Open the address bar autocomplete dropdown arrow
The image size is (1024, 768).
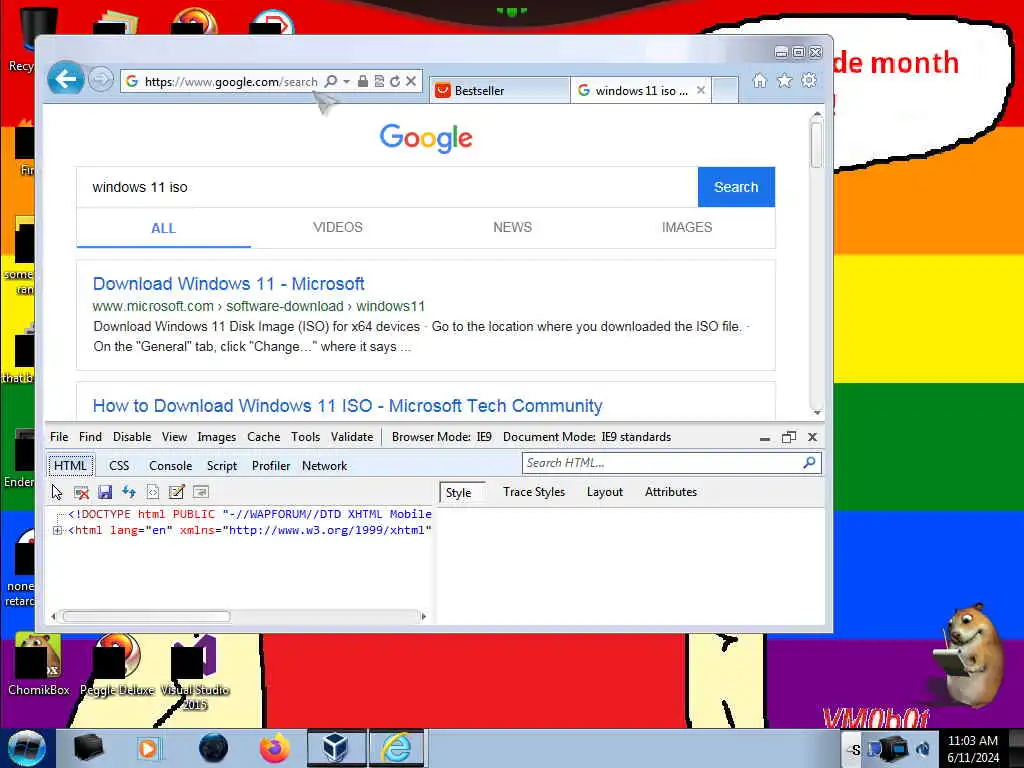tap(347, 82)
